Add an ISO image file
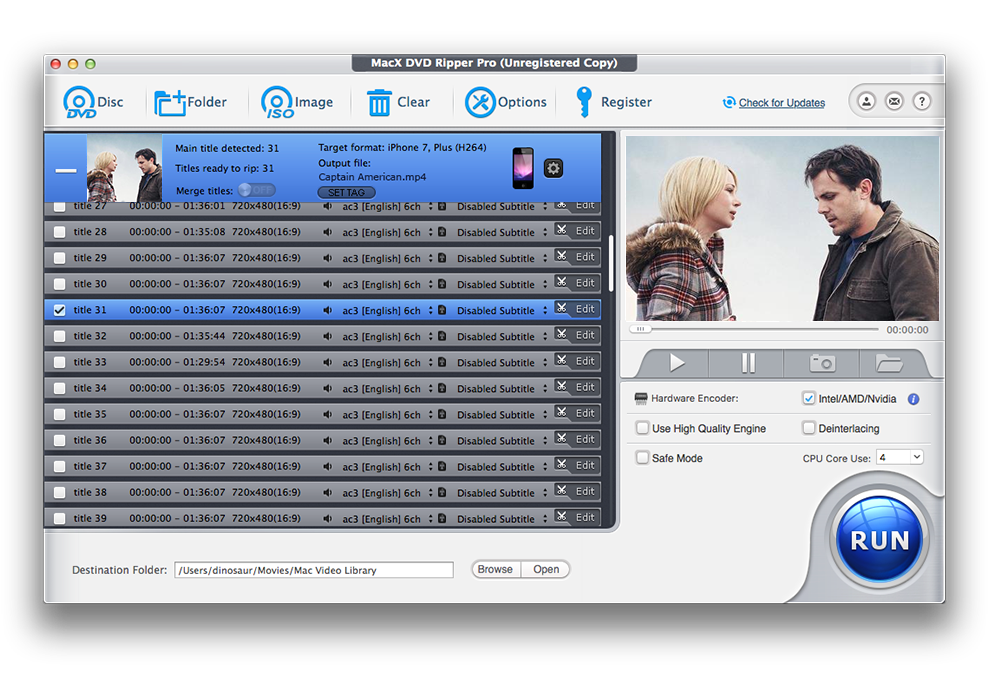This screenshot has height=693, width=1000. click(x=297, y=101)
